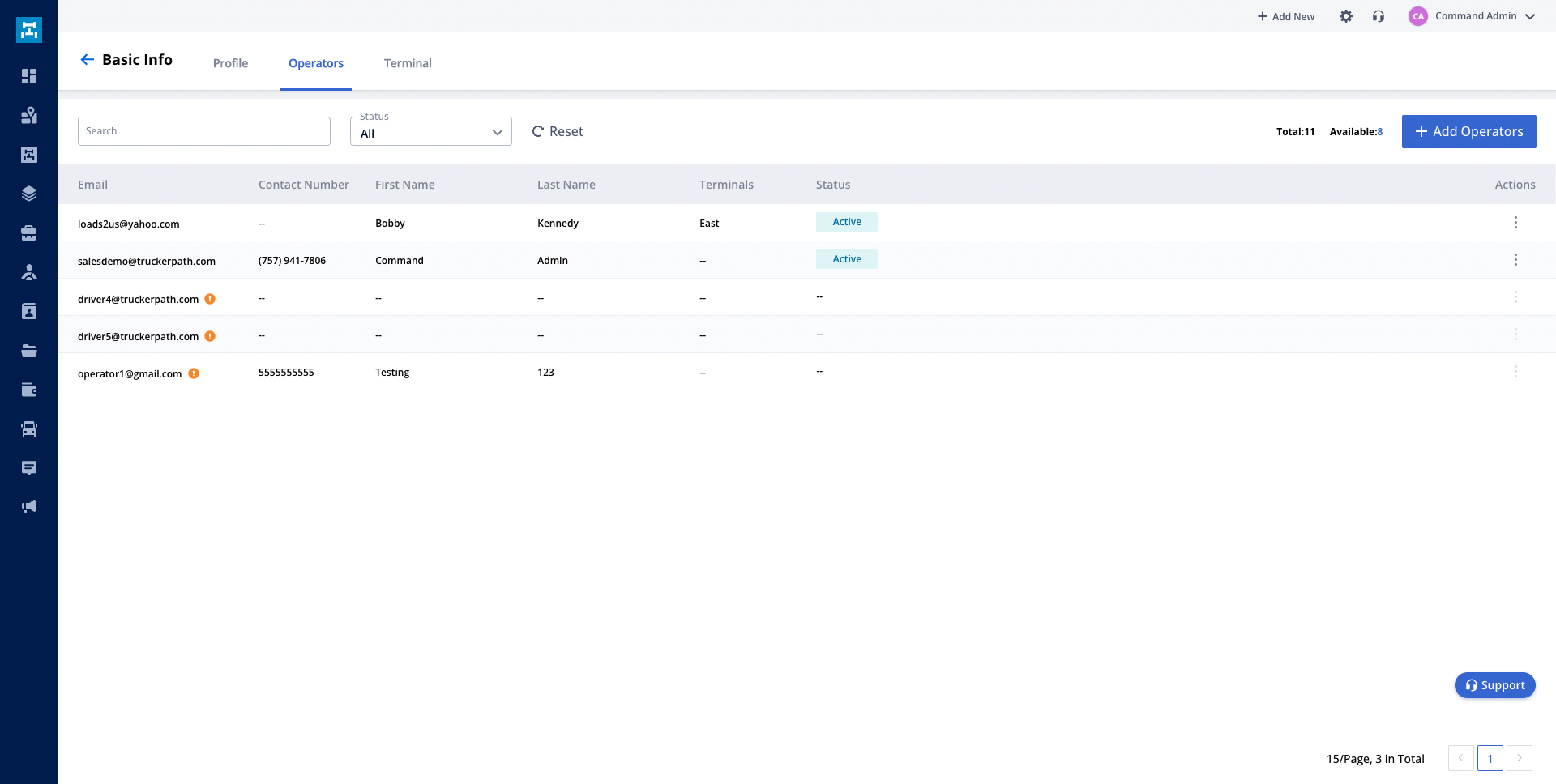This screenshot has height=784, width=1556.
Task: Click the Last Name column header
Action: (566, 185)
